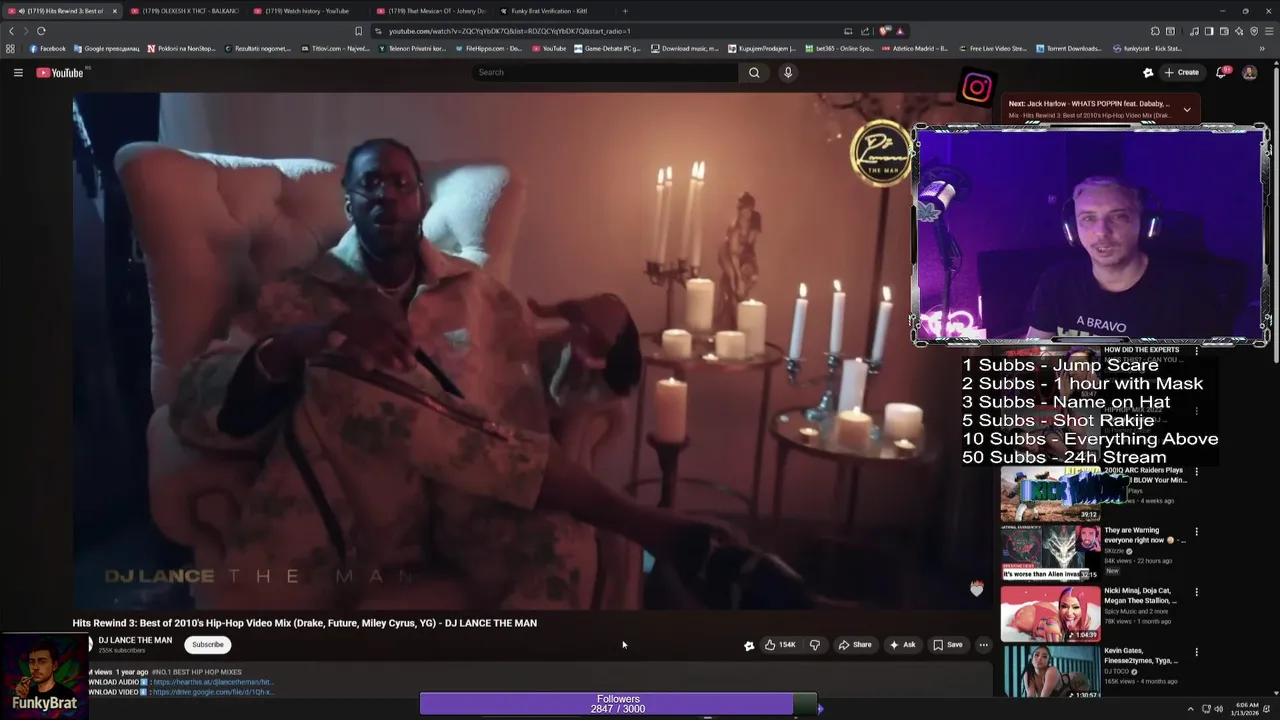The width and height of the screenshot is (1280, 720).
Task: Open the Create dropdown button
Action: tap(1181, 72)
